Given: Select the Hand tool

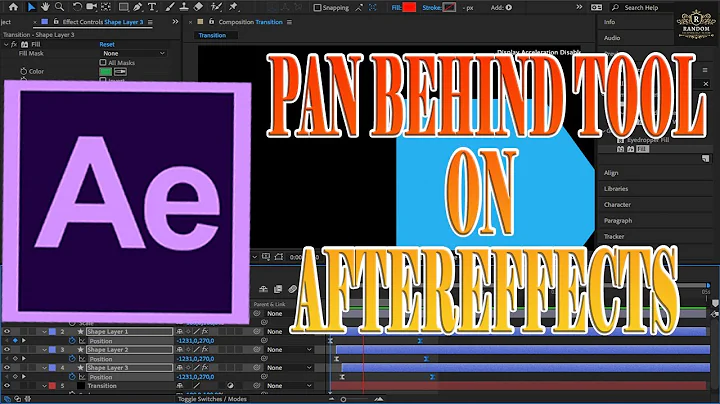Looking at the screenshot, I should pyautogui.click(x=45, y=7).
